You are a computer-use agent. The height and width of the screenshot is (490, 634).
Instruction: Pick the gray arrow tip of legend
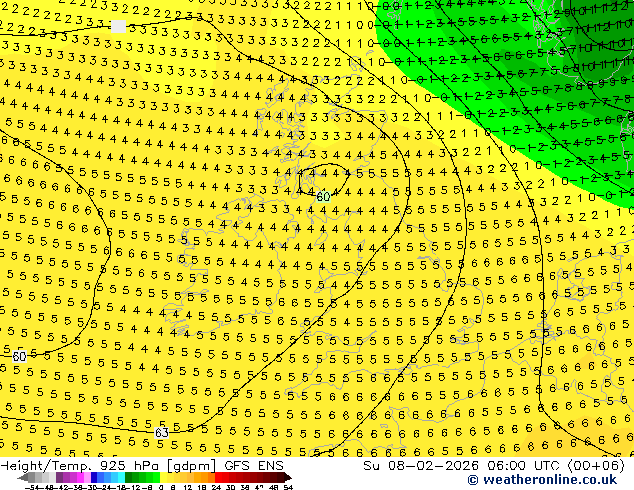click(x=22, y=477)
